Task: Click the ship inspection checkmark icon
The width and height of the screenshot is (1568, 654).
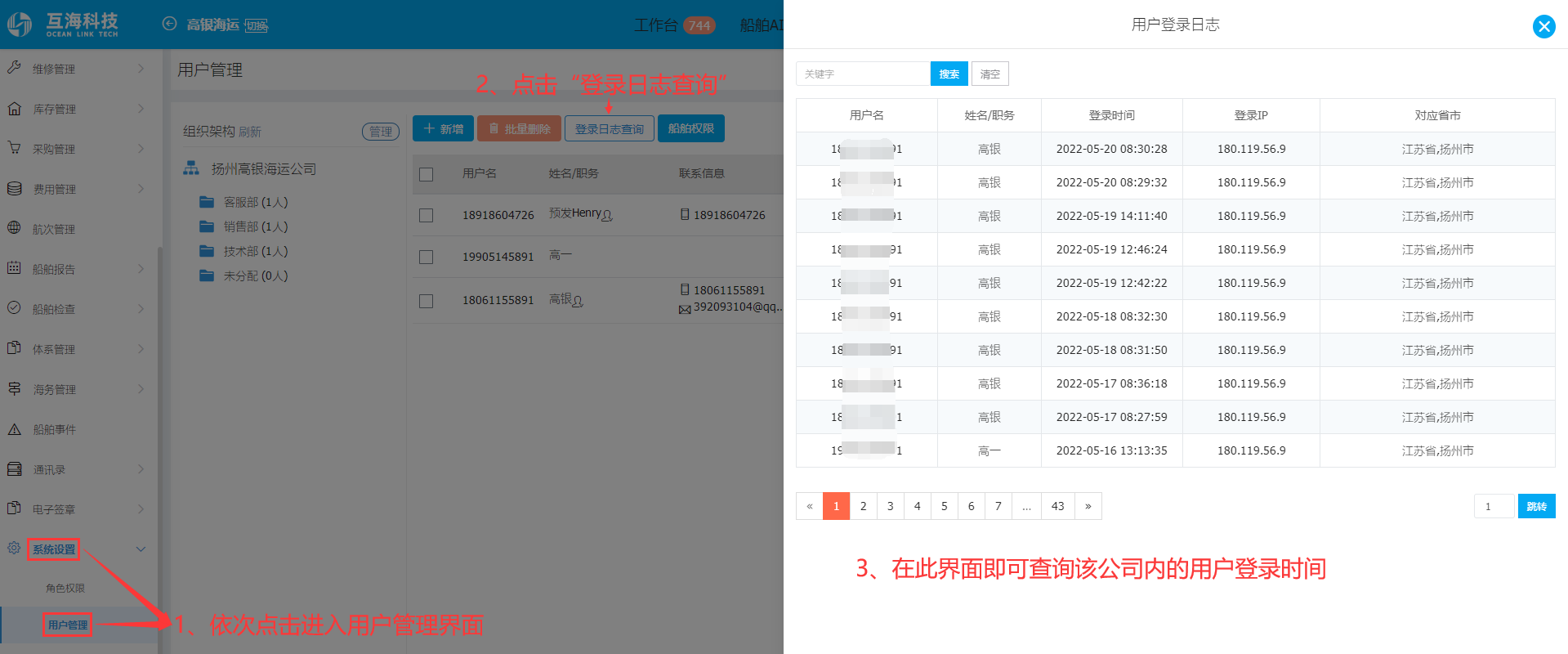Action: point(14,308)
